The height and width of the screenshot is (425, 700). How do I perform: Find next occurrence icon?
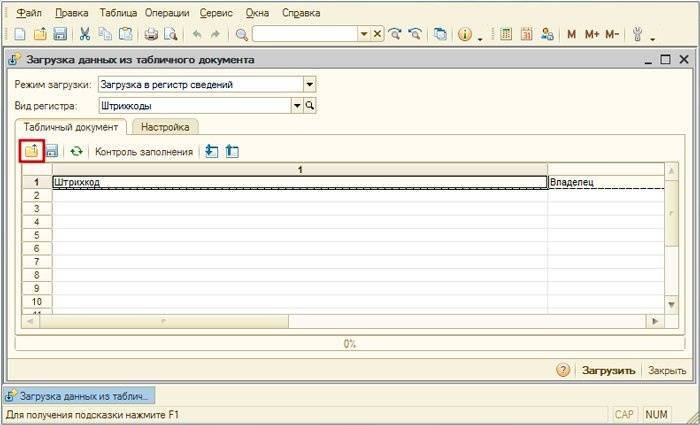coord(394,35)
